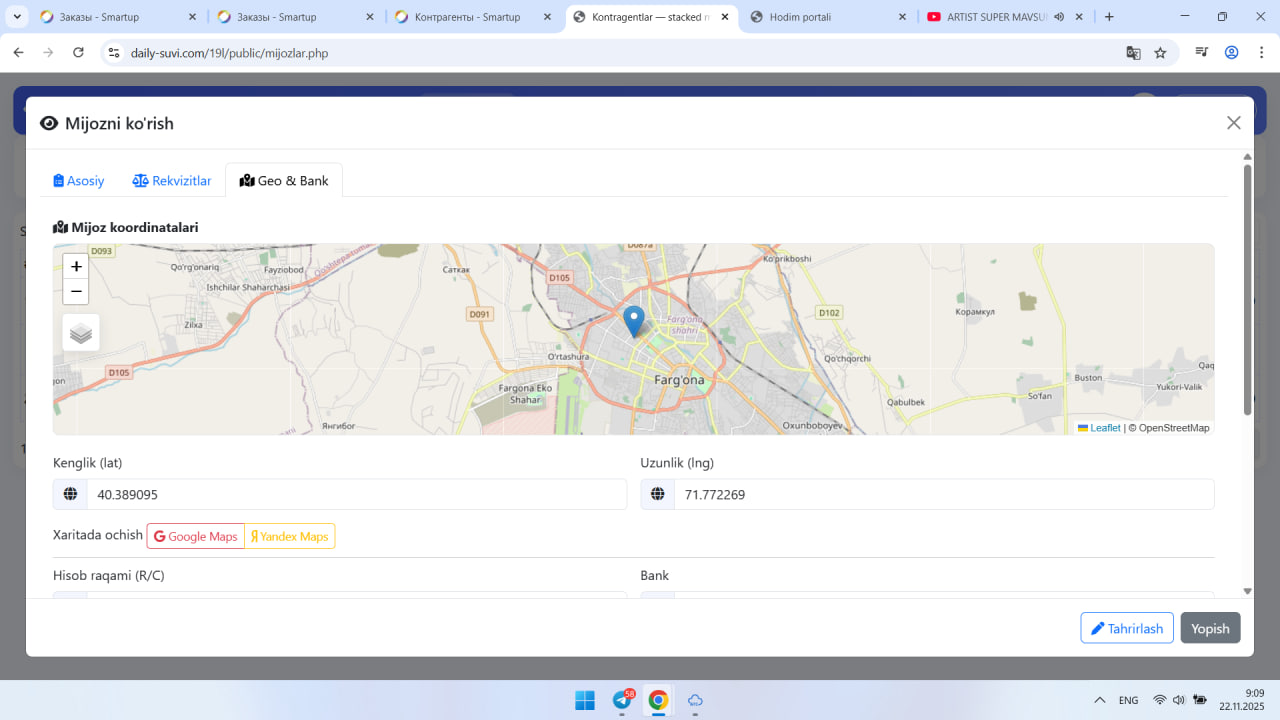
Task: Click the blue location marker on map
Action: pos(633,321)
